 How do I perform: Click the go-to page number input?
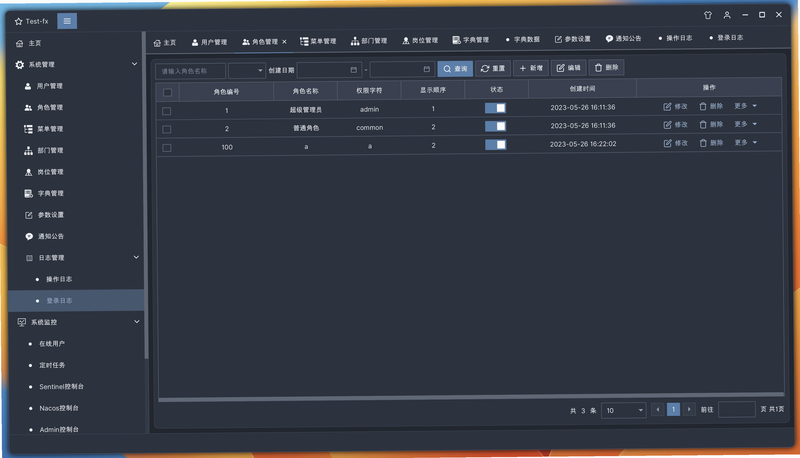(737, 409)
